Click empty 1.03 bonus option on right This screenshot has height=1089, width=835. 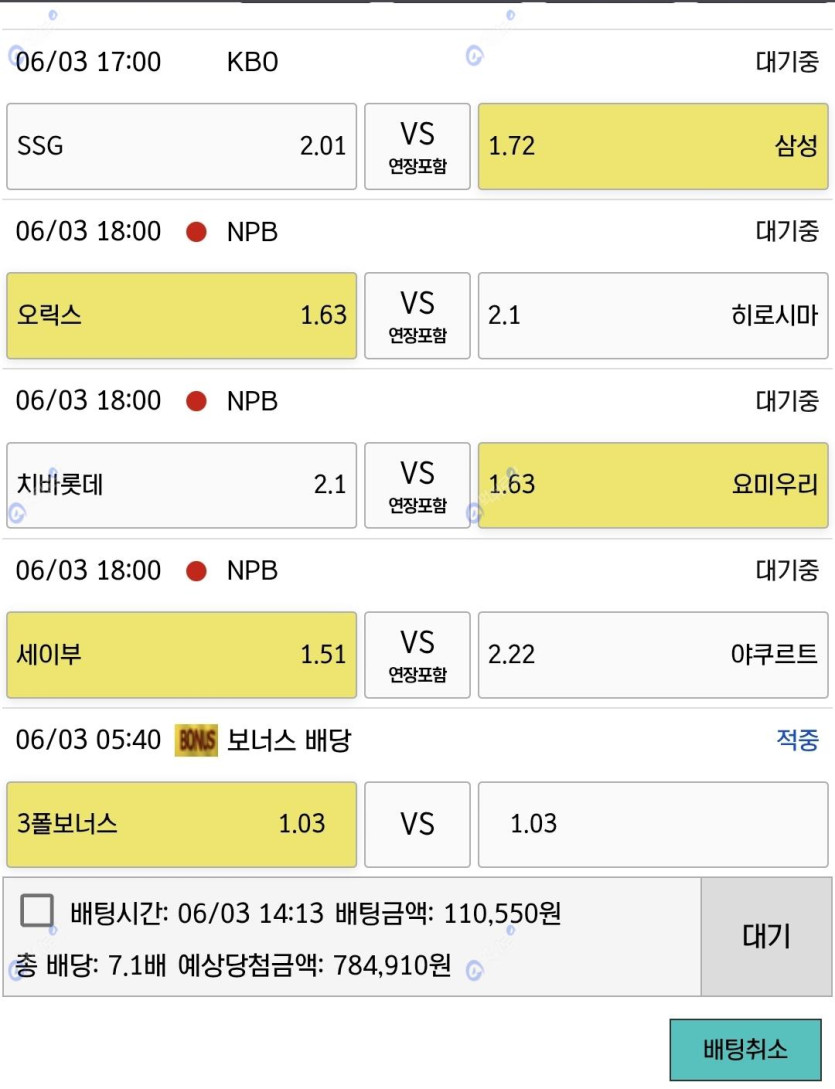tap(653, 824)
